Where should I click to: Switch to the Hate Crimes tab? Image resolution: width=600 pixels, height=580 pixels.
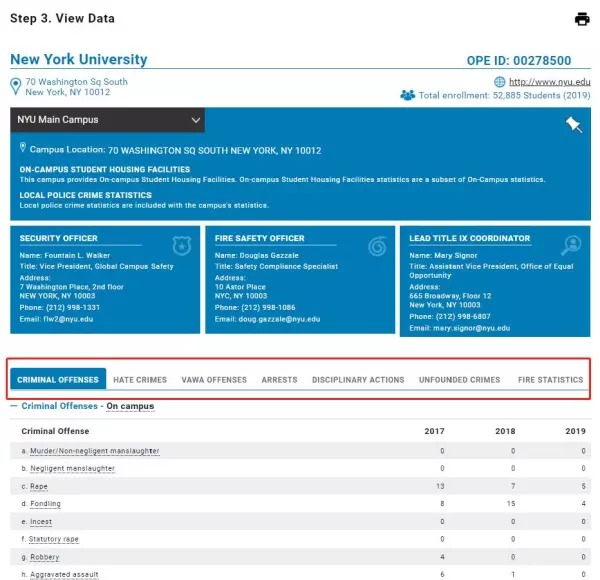(140, 380)
